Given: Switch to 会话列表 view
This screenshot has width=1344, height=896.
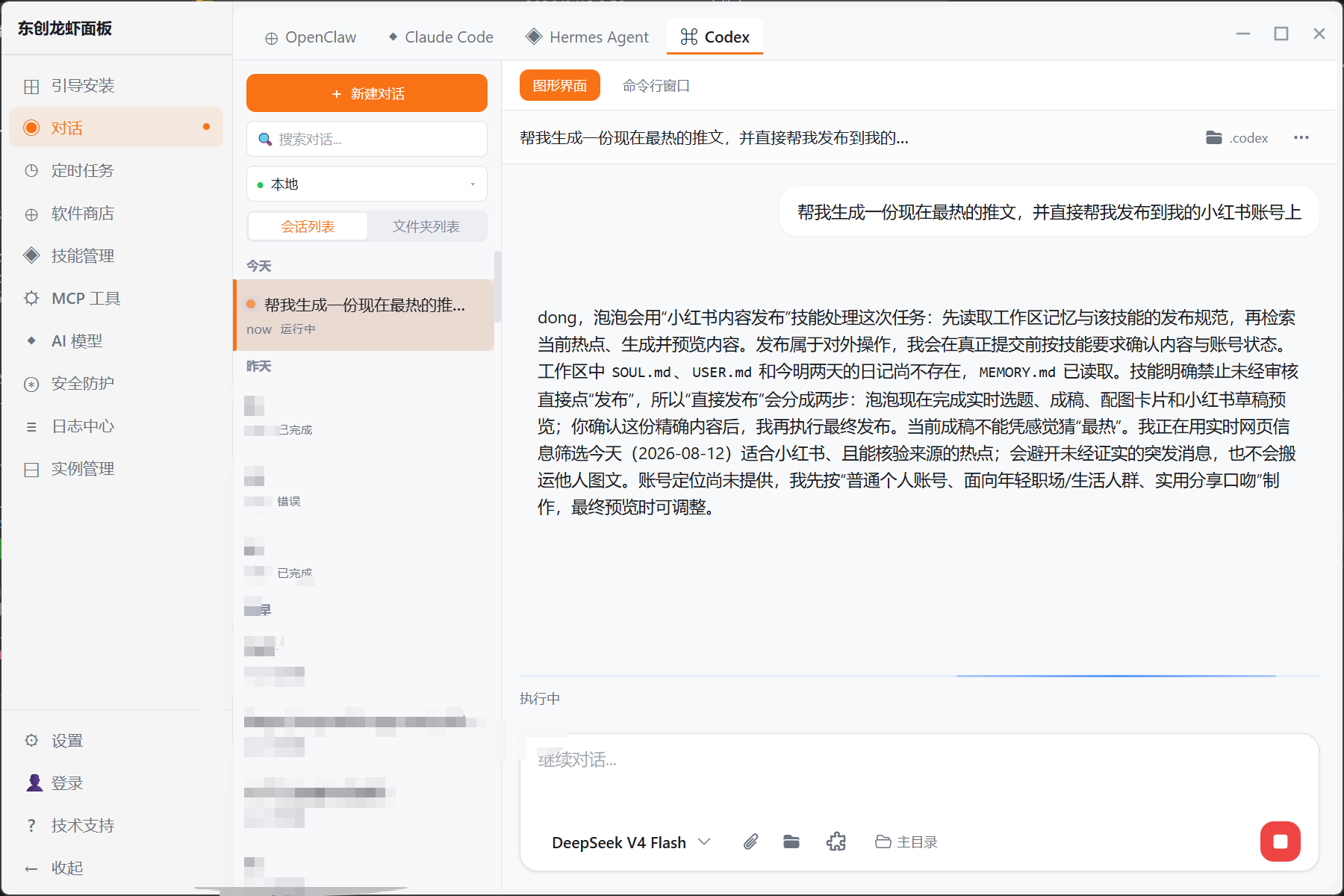Looking at the screenshot, I should (308, 226).
